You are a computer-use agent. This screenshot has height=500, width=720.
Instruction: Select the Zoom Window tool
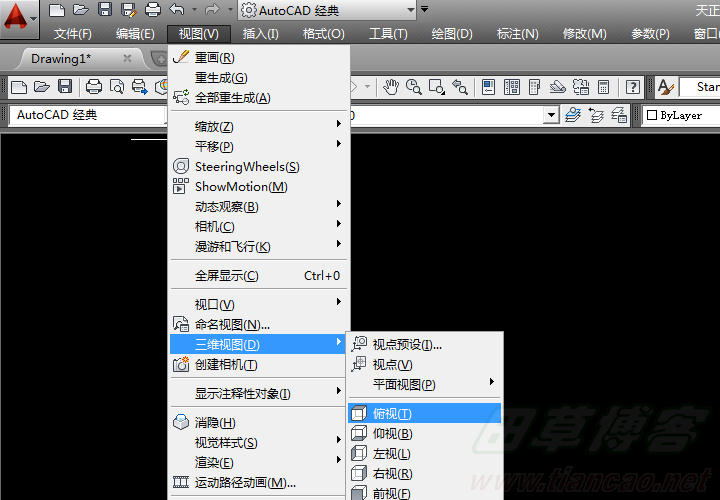[x=436, y=87]
